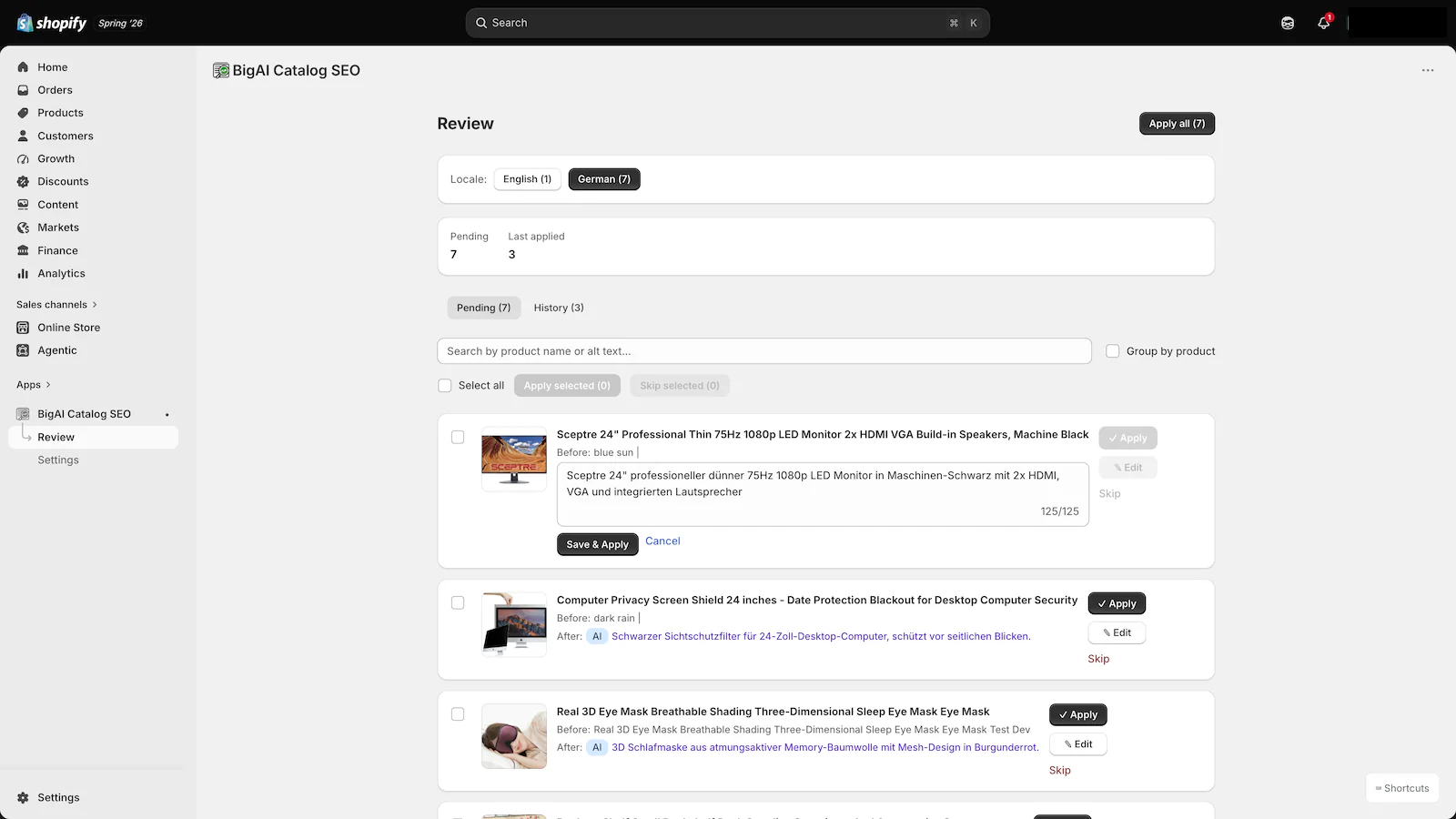Click the BigAI Catalog SEO header icon
Image resolution: width=1456 pixels, height=819 pixels.
pos(221,70)
